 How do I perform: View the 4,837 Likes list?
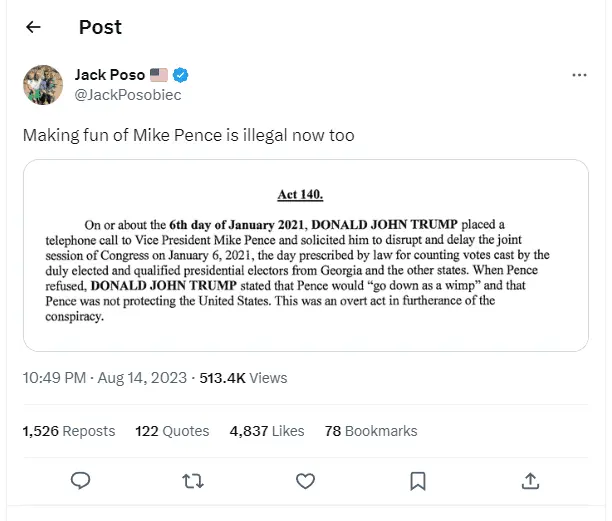266,431
